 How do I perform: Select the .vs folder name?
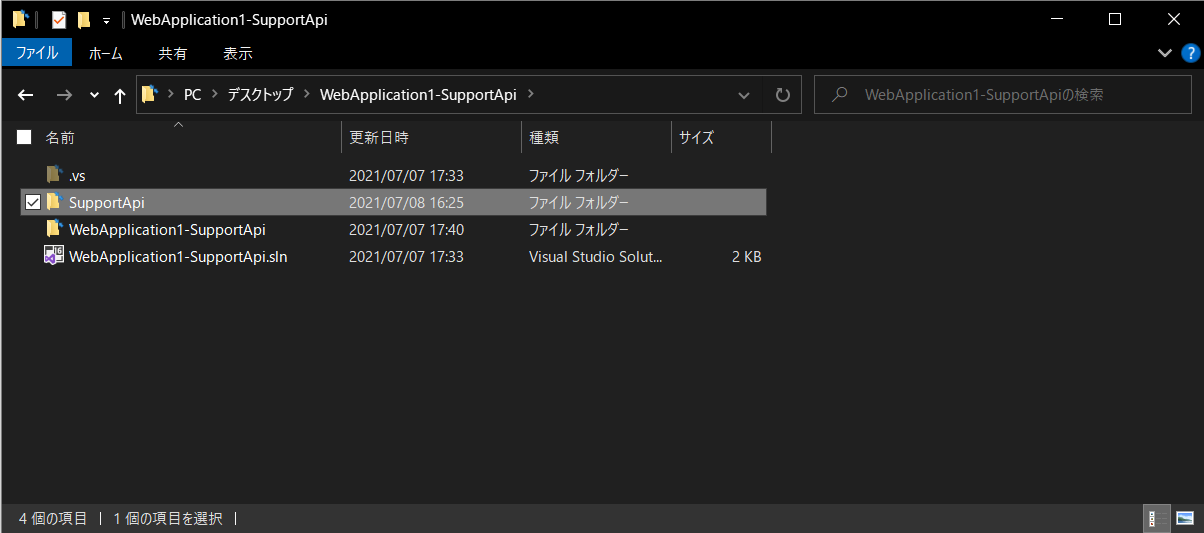tap(77, 175)
